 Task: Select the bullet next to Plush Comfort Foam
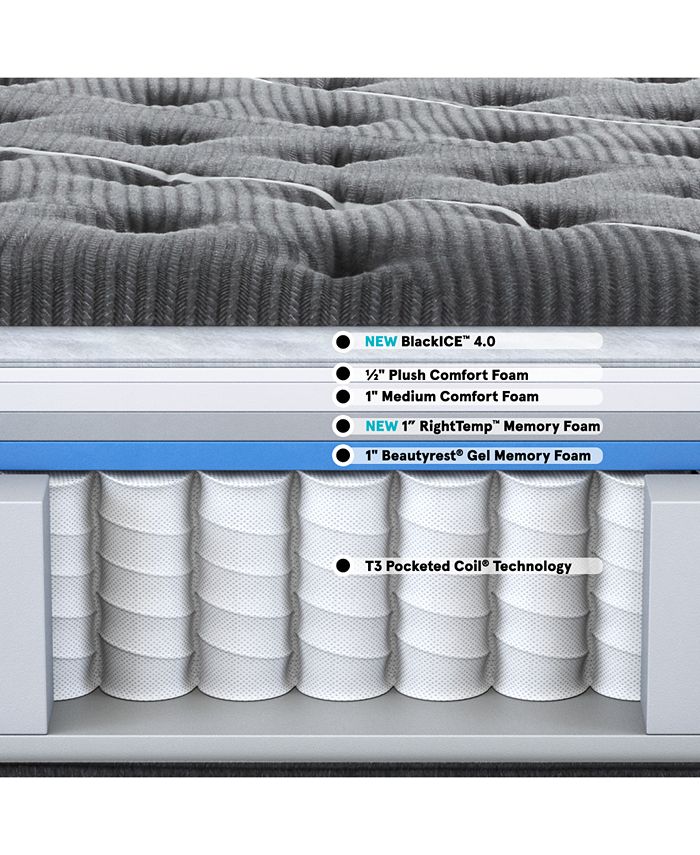click(x=343, y=375)
